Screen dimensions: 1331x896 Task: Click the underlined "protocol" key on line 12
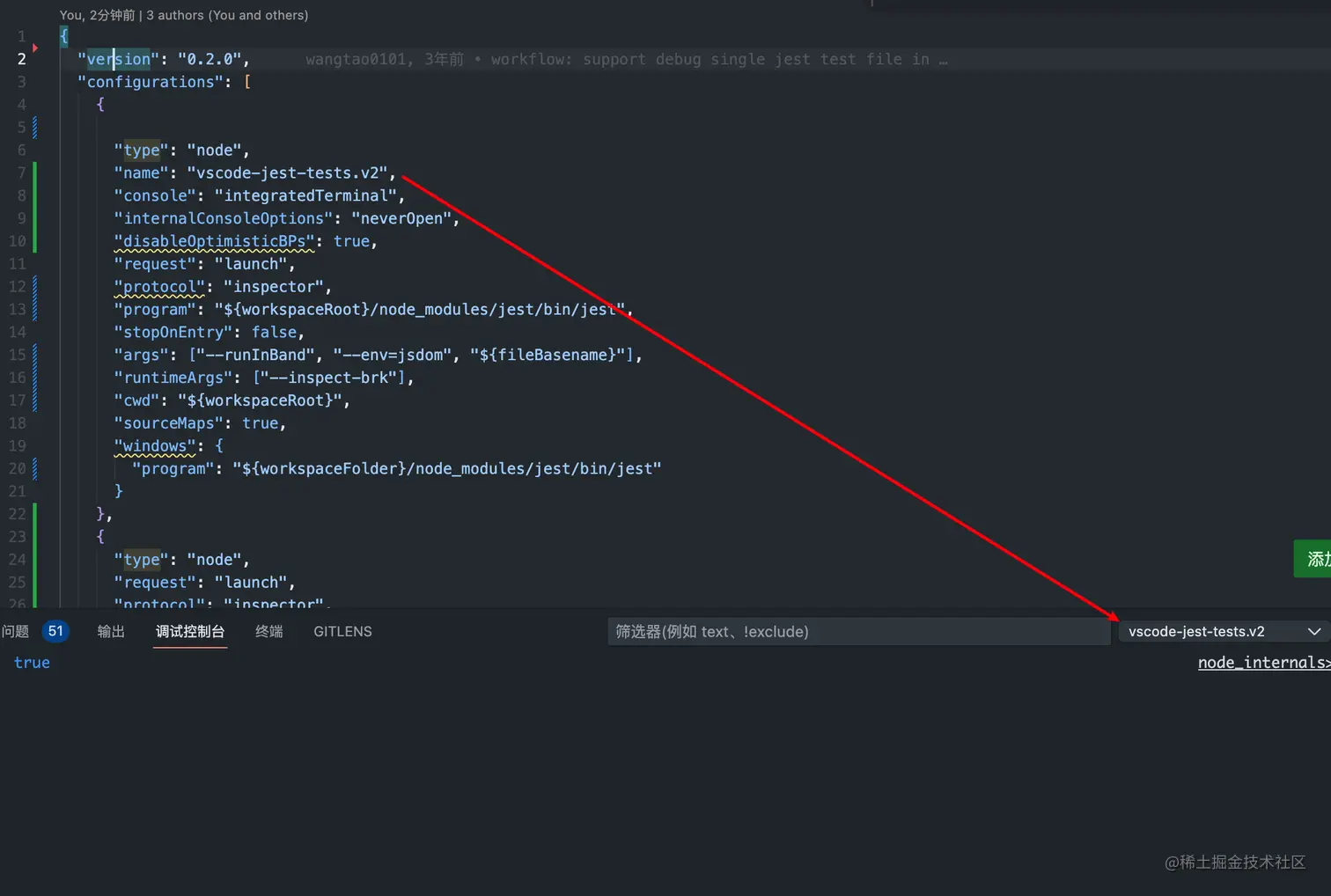(x=159, y=287)
